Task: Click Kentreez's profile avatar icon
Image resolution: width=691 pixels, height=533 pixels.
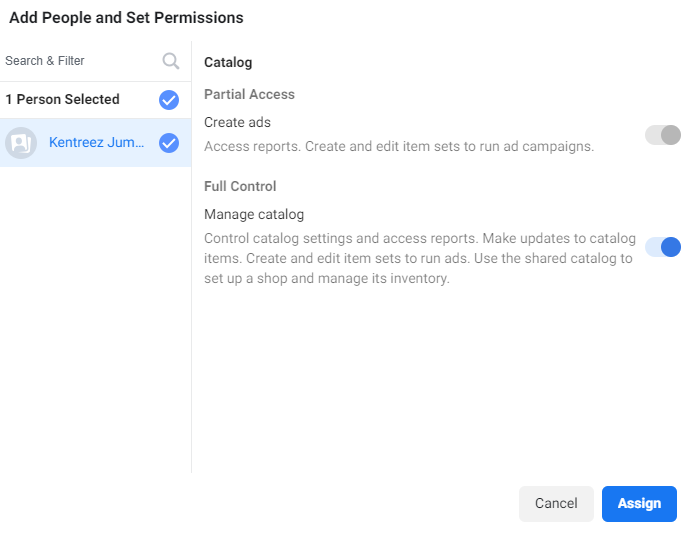Action: 20,143
